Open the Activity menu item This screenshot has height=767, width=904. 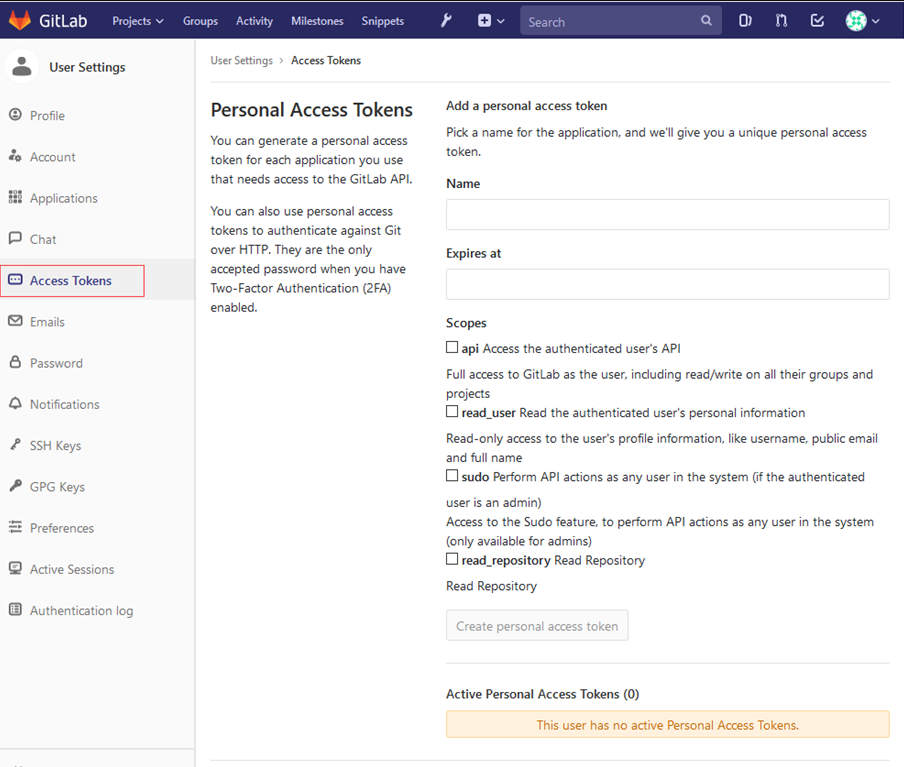coord(254,21)
